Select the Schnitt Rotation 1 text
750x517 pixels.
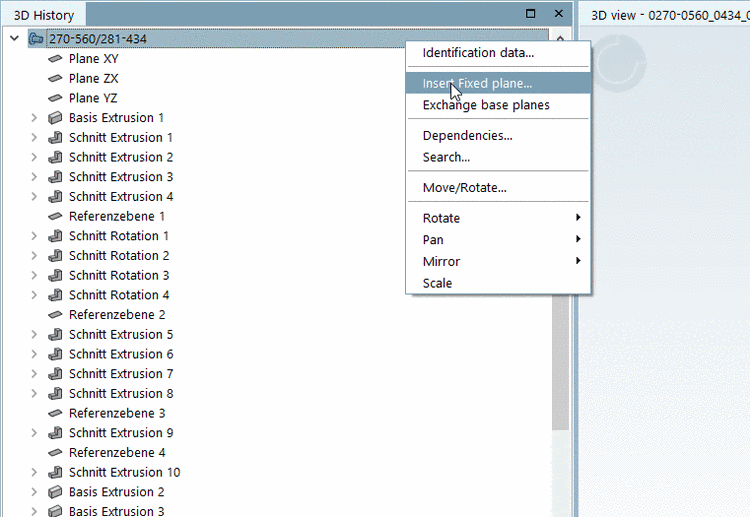(x=119, y=236)
